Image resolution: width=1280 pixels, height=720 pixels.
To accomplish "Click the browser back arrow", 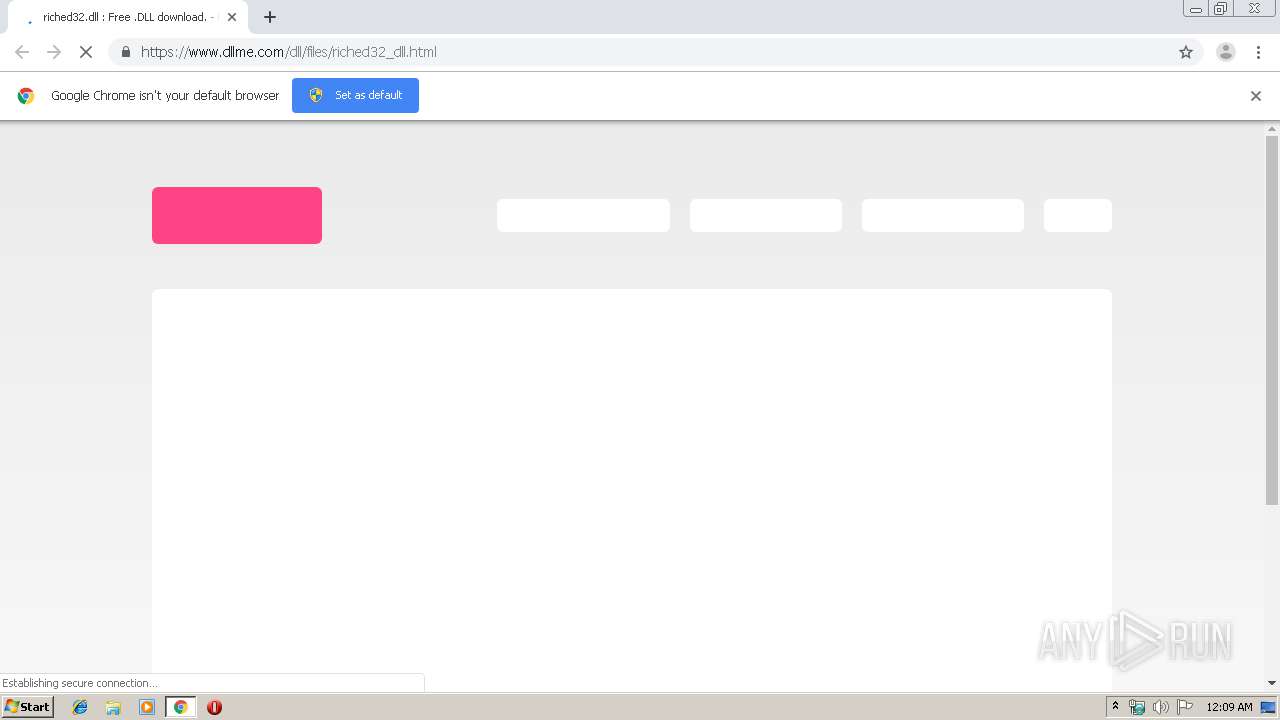I will coord(22,52).
